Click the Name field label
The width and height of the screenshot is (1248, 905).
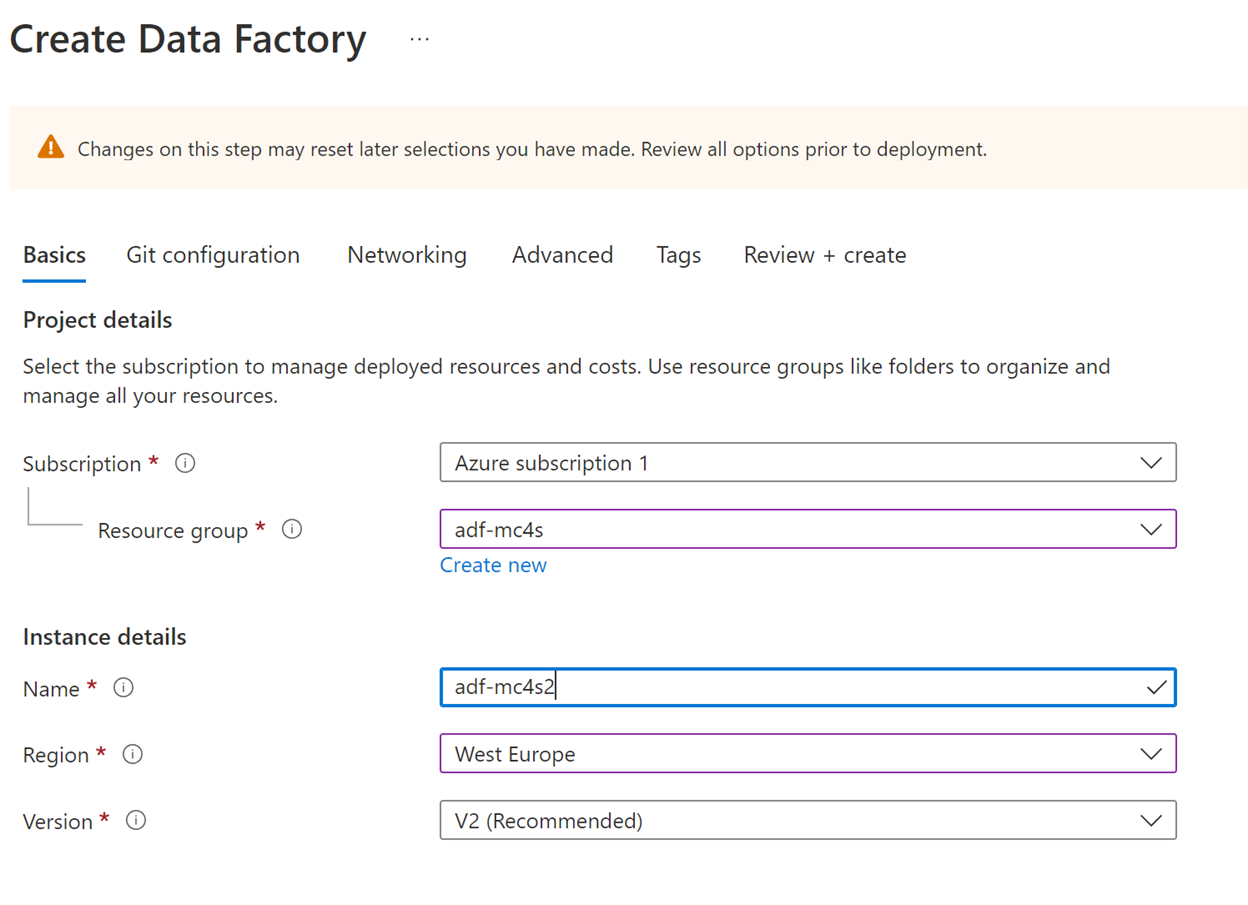(x=51, y=689)
